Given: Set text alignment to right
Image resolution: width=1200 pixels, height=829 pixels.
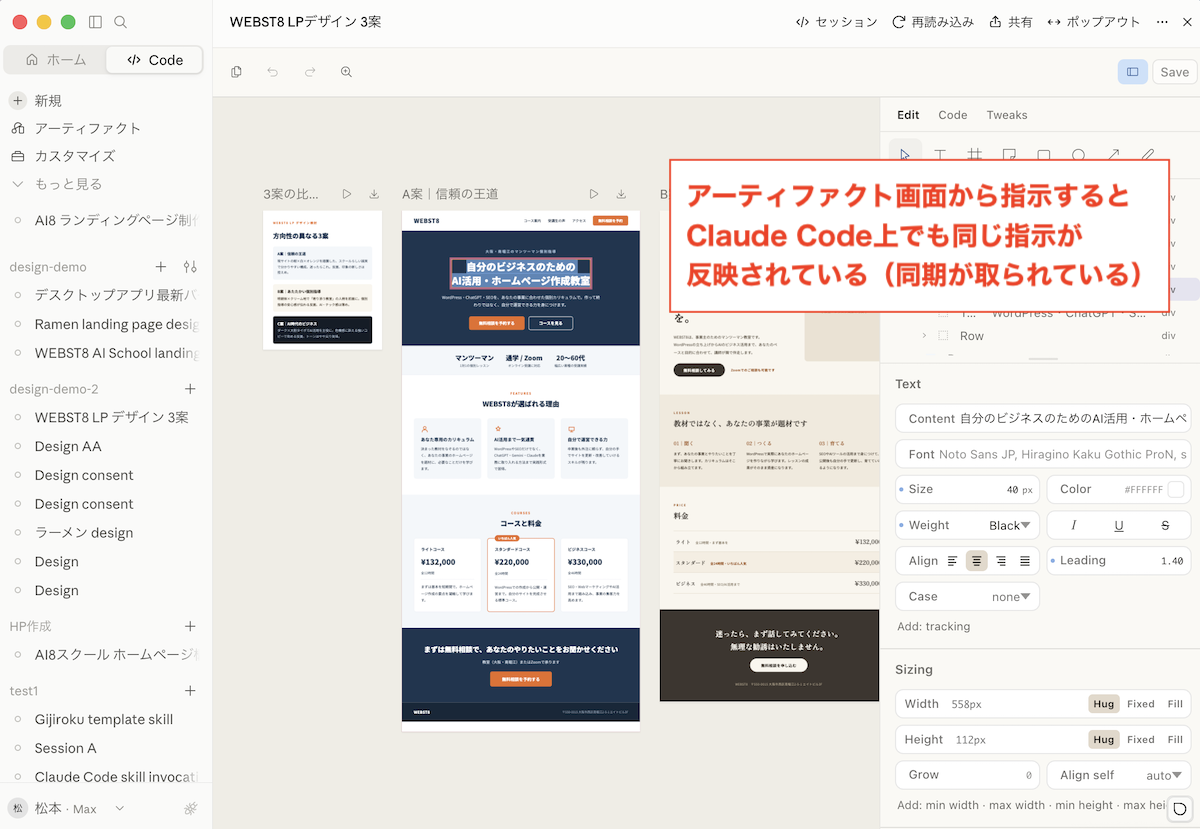Looking at the screenshot, I should [x=1001, y=561].
